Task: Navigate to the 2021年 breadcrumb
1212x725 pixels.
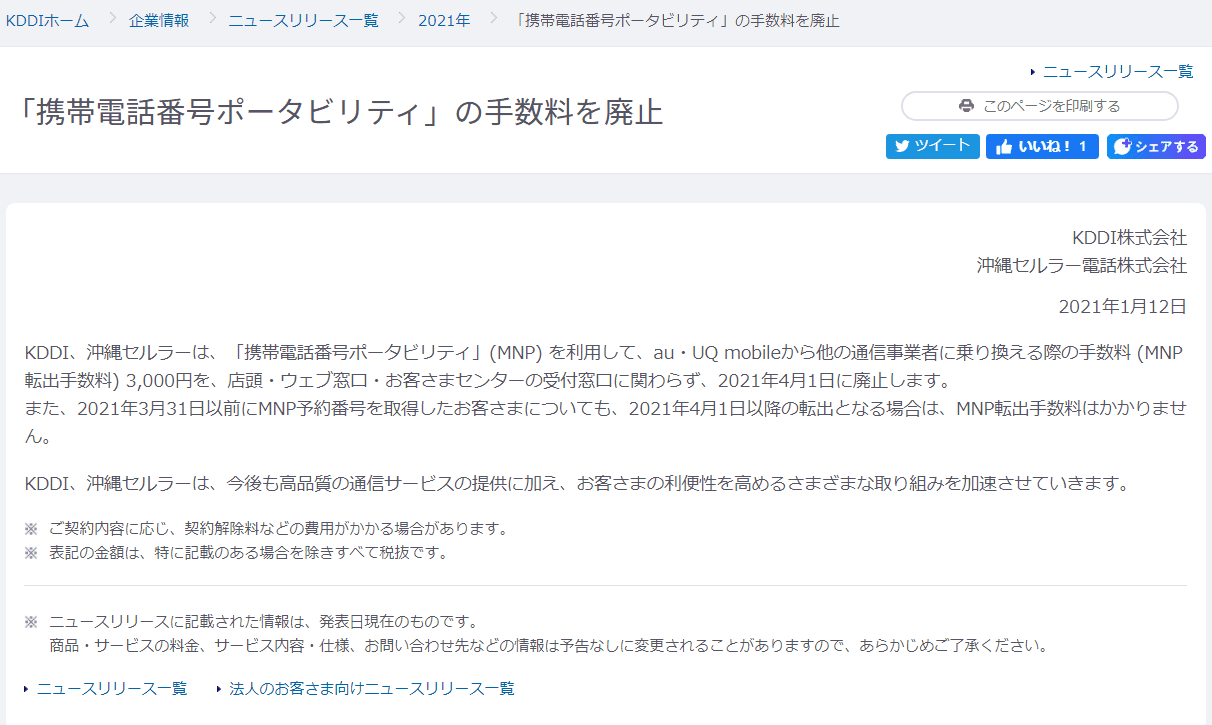Action: (444, 21)
